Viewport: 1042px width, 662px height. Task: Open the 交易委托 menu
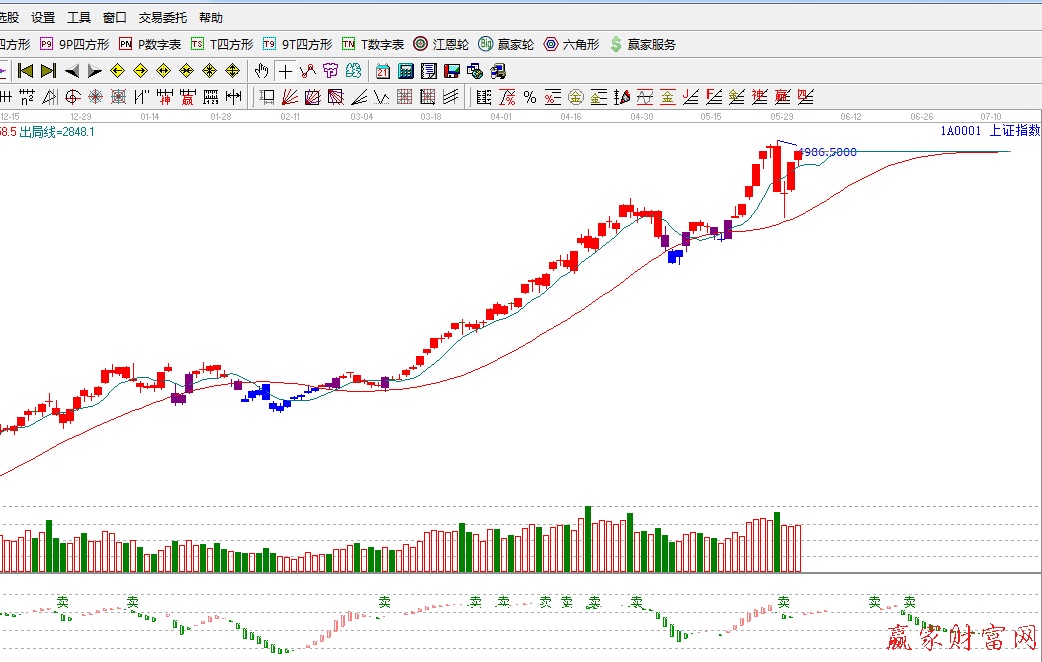point(162,18)
